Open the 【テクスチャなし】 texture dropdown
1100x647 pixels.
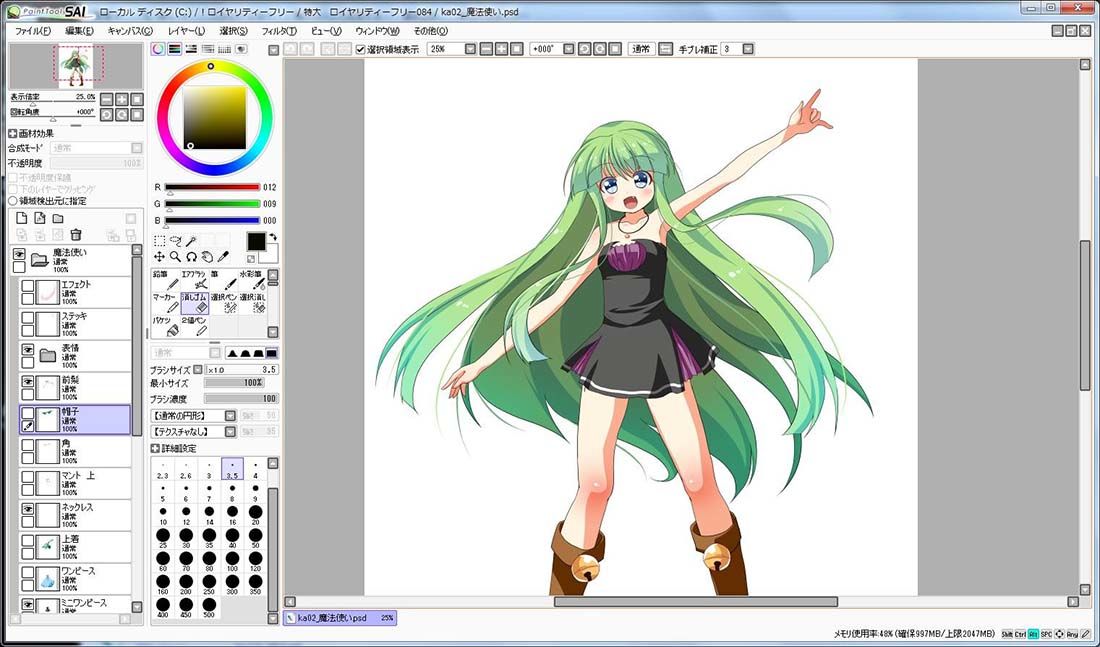coord(230,432)
